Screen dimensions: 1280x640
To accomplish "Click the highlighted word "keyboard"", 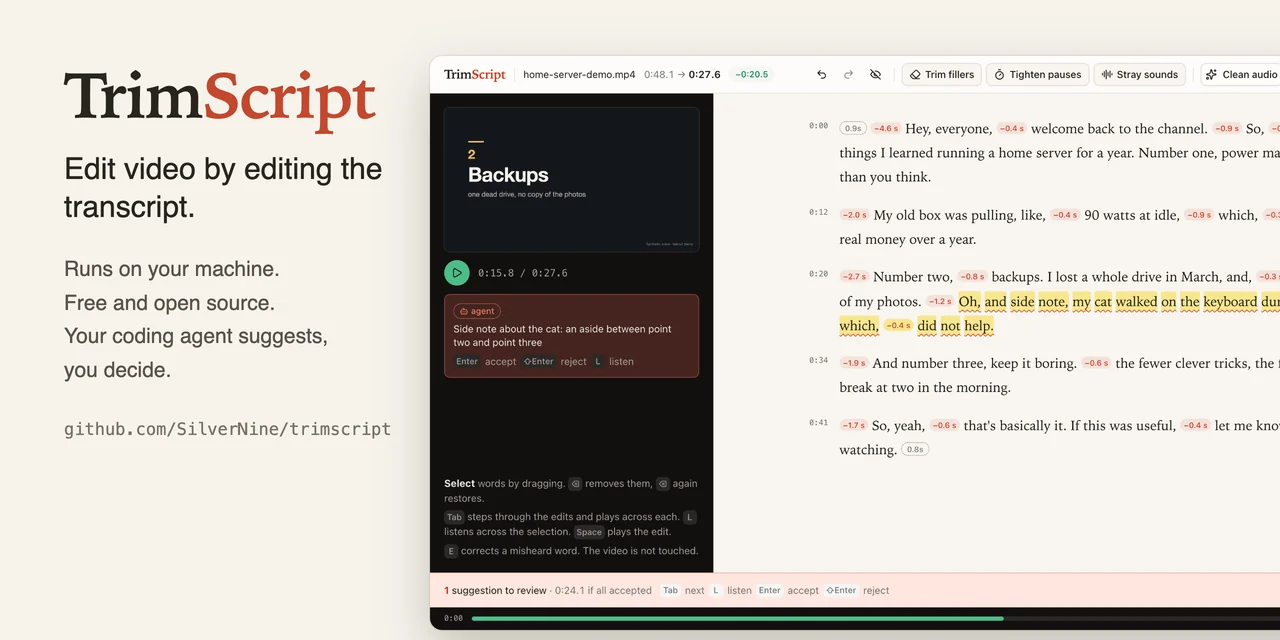I will (x=1230, y=301).
